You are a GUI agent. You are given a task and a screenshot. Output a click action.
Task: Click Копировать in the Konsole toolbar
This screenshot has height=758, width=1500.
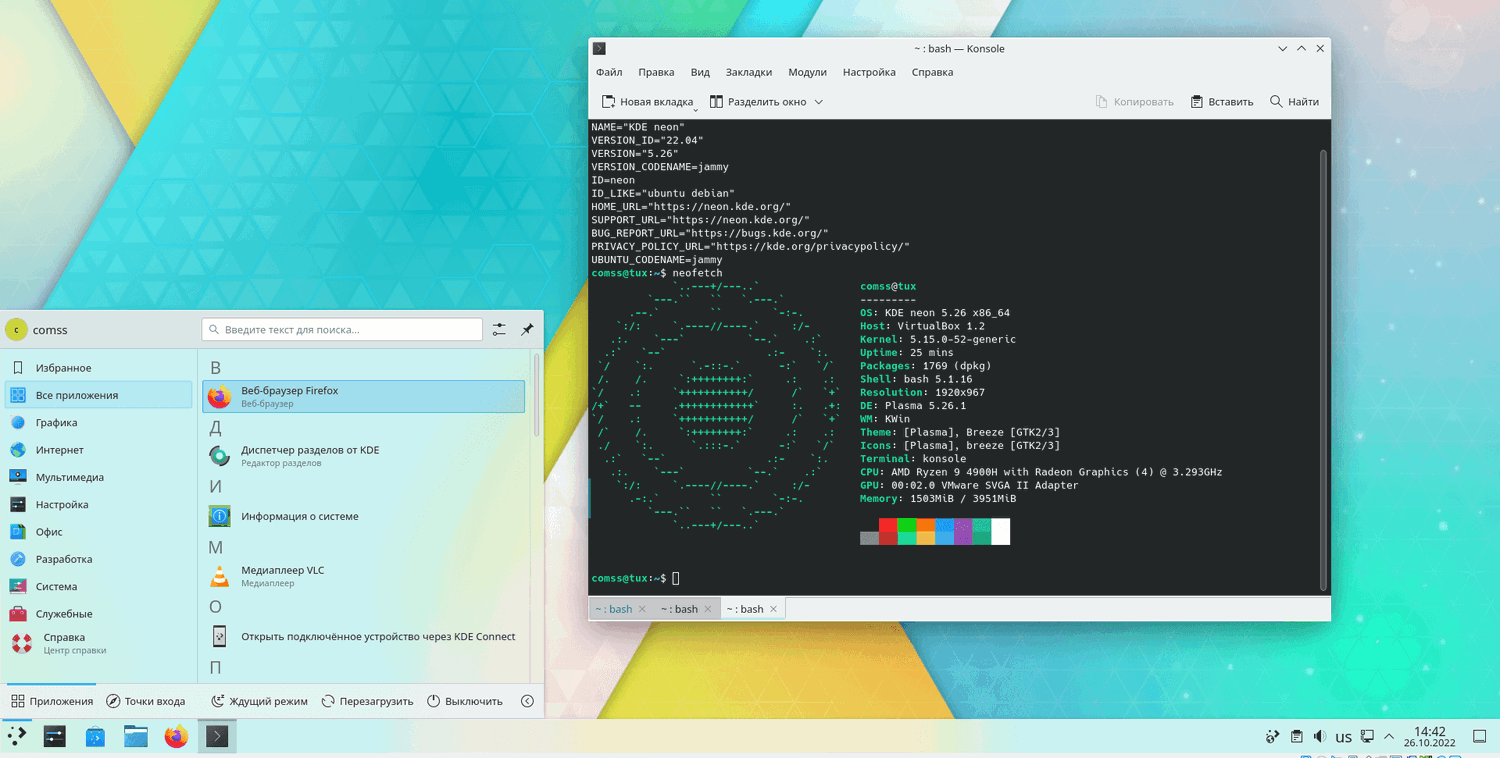[1134, 102]
